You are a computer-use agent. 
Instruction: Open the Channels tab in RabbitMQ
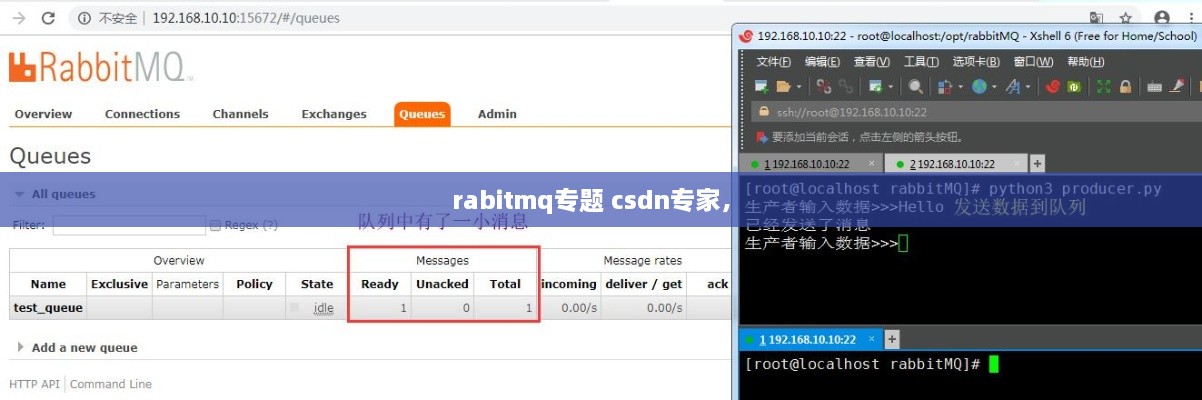point(240,114)
